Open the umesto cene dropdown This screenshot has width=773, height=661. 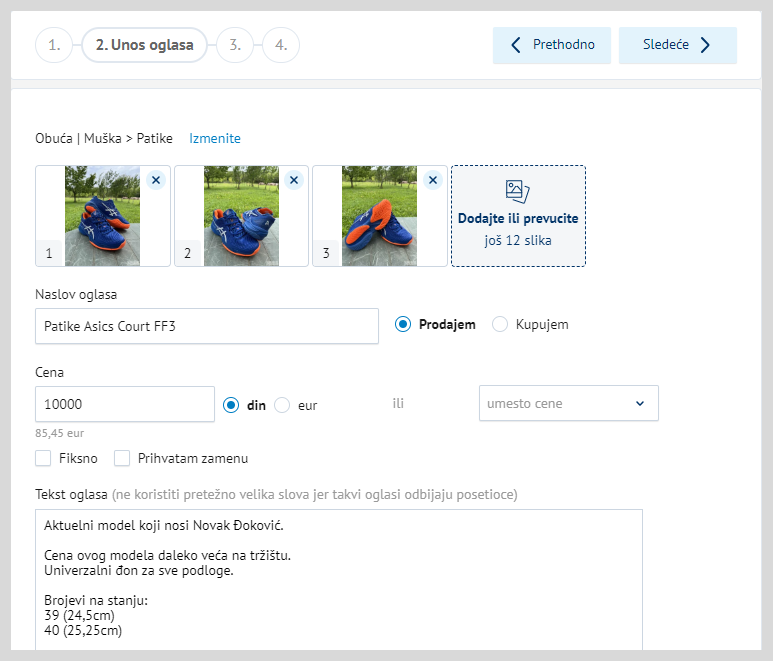click(569, 403)
